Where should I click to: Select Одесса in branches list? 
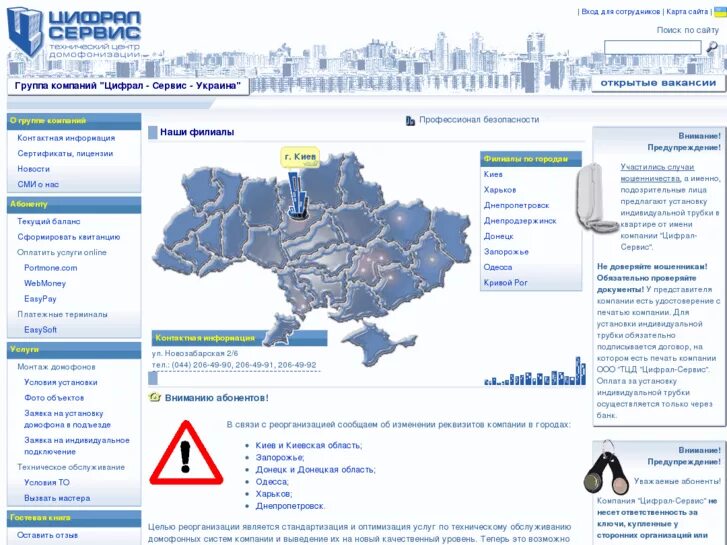pyautogui.click(x=498, y=268)
